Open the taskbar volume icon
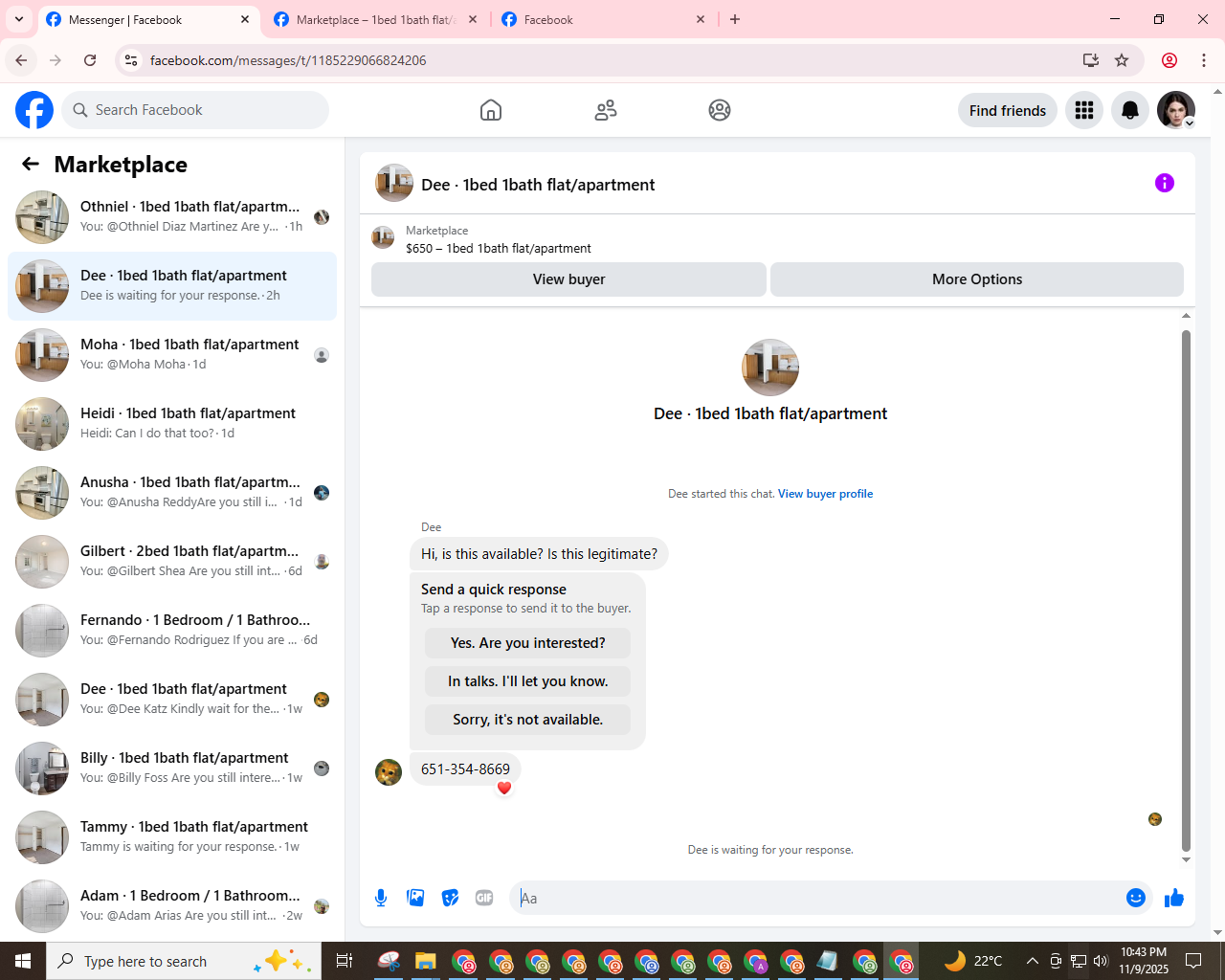The height and width of the screenshot is (980, 1225). pos(1101,961)
